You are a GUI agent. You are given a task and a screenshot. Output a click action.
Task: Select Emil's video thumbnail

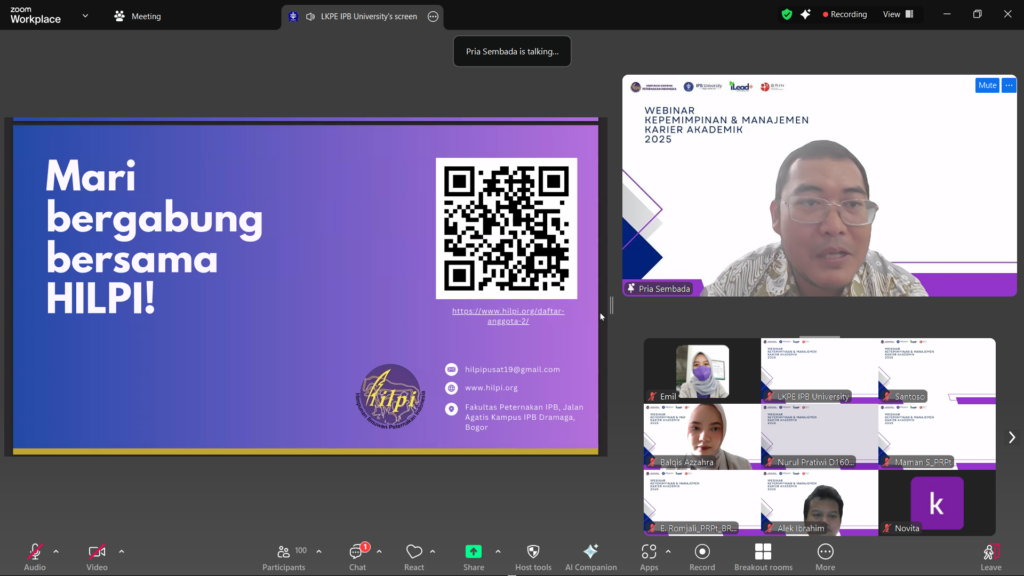702,370
